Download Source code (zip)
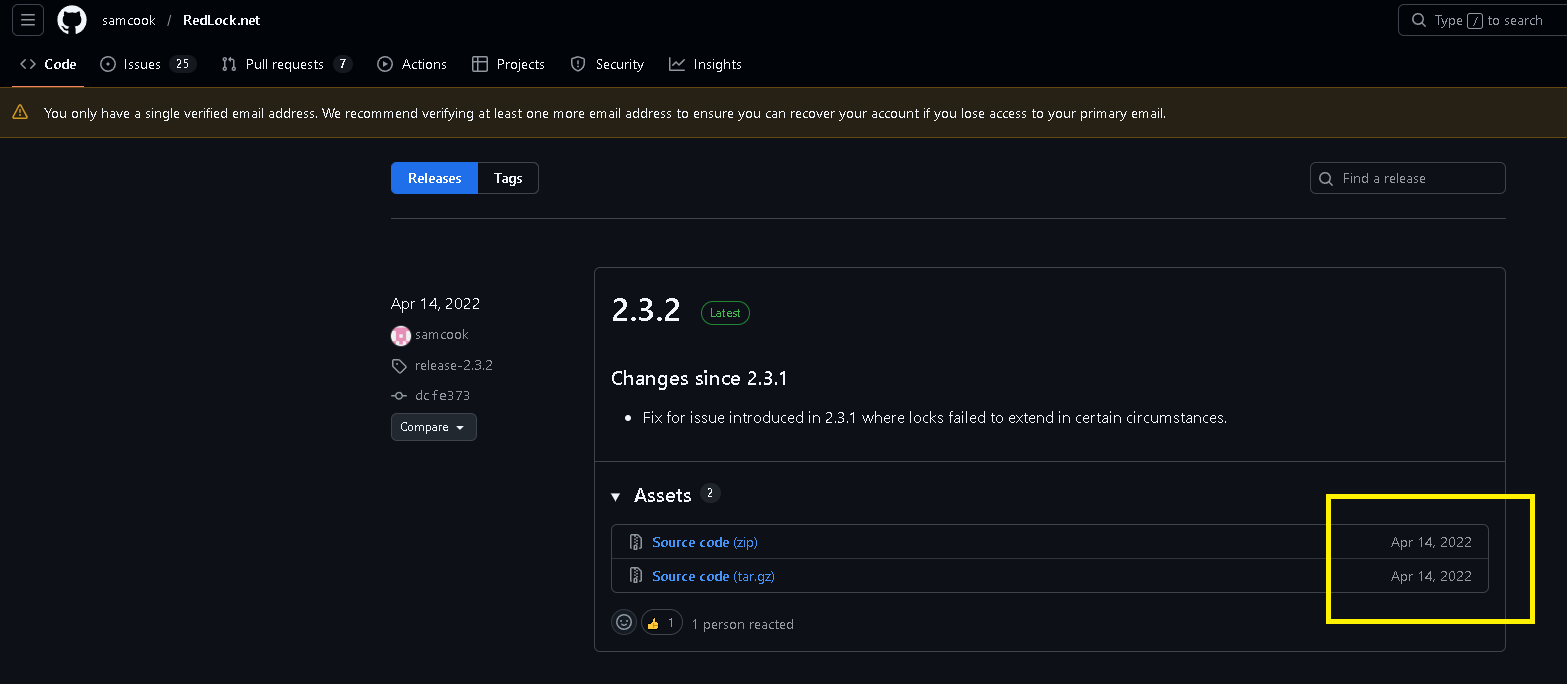 click(704, 542)
